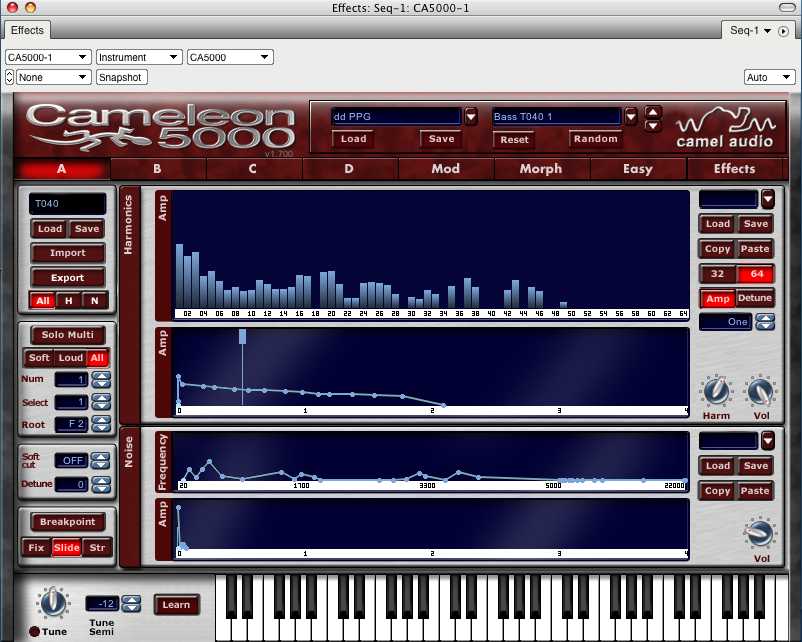The width and height of the screenshot is (802, 642).
Task: Select the All voice filter toggle above Solo Multi
Action: (x=43, y=301)
